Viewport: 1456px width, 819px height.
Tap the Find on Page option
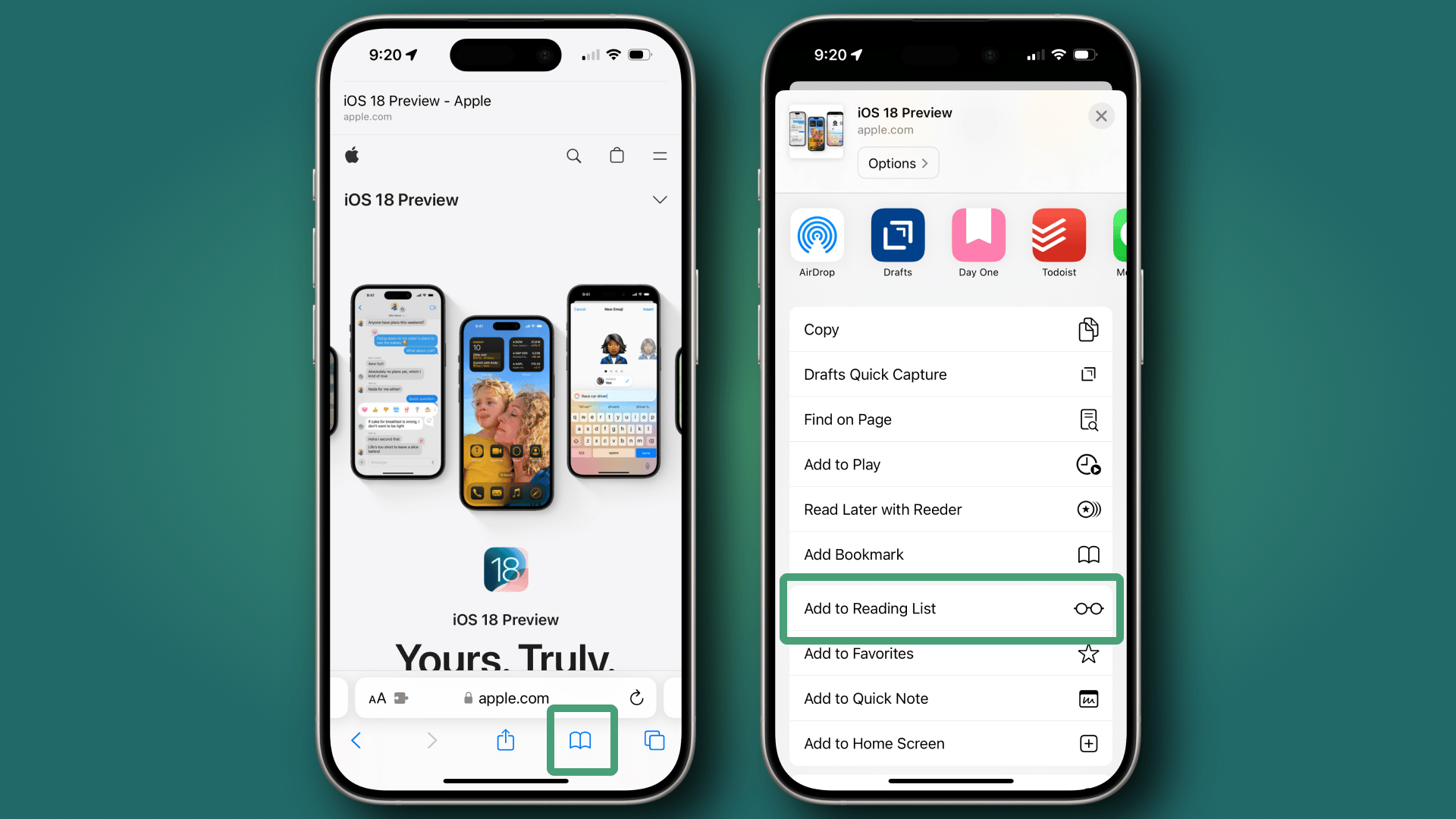(x=950, y=419)
